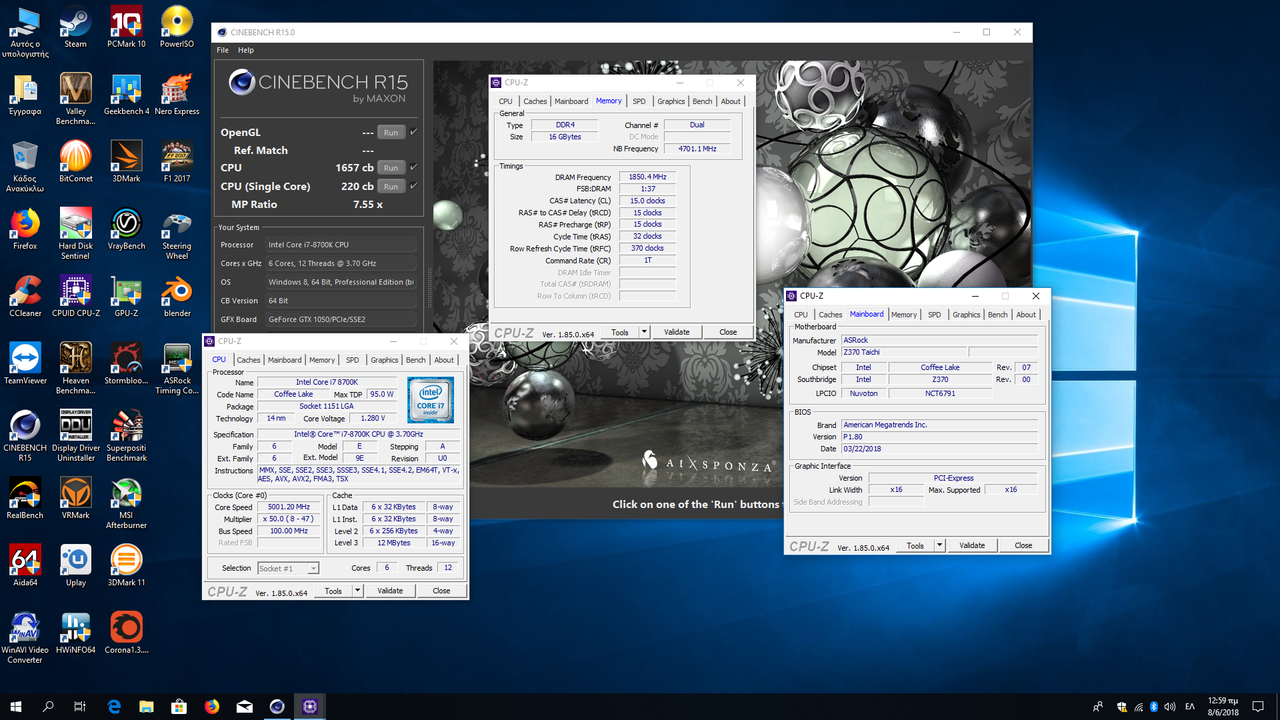Launch Hard Disk Sentinel icon
This screenshot has width=1280, height=720.
(x=75, y=233)
